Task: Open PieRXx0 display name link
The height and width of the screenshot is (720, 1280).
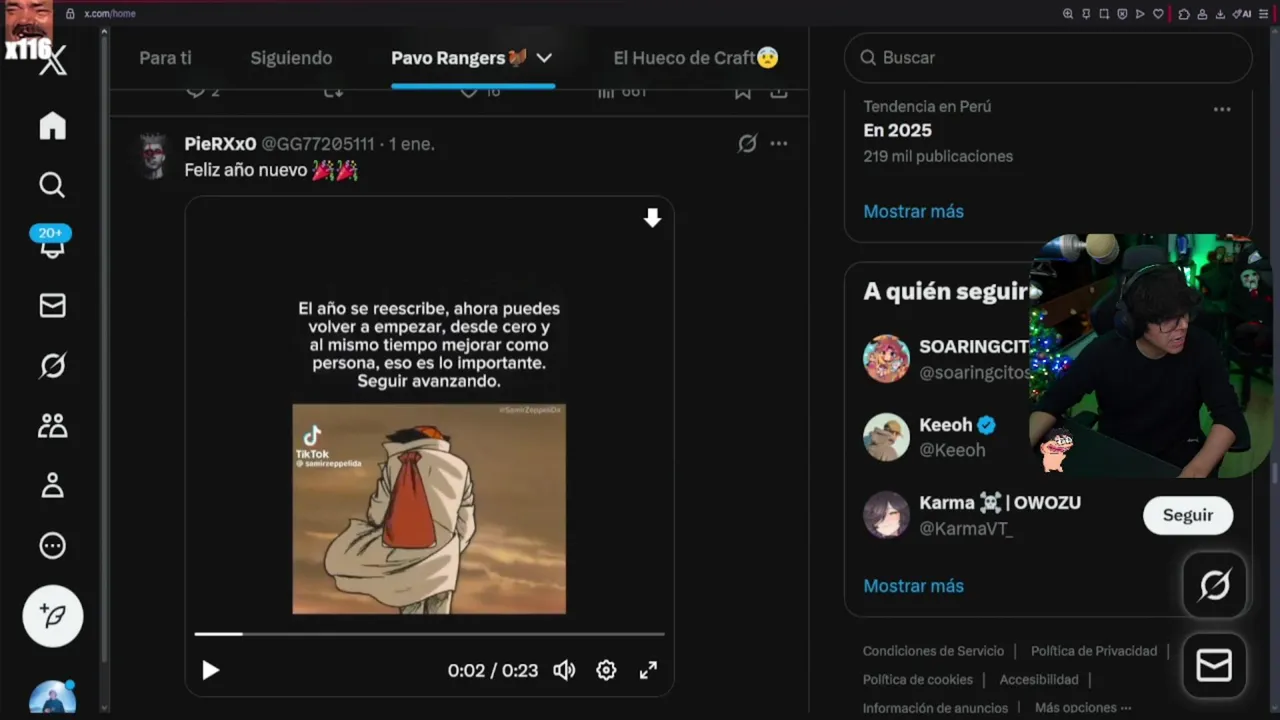Action: click(x=220, y=144)
